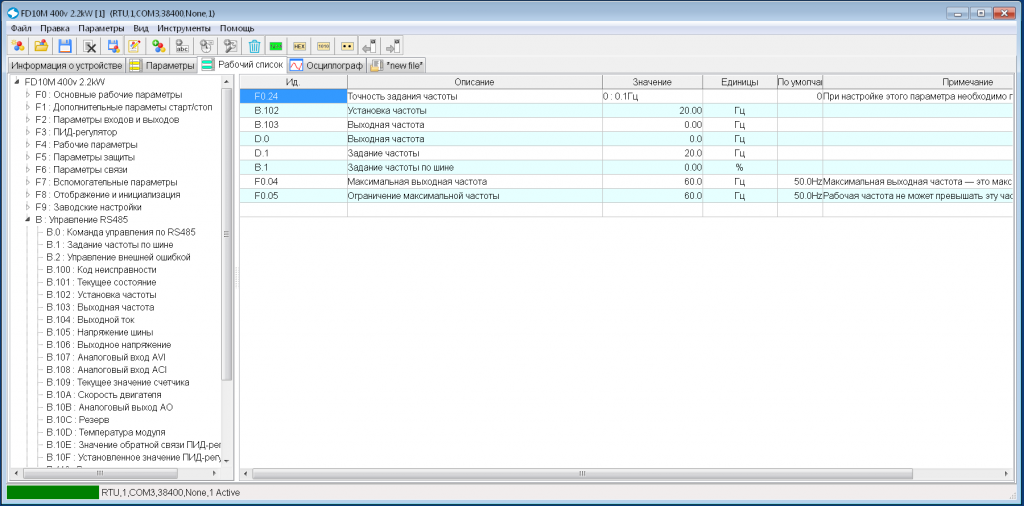Image resolution: width=1024 pixels, height=506 pixels.
Task: Click the open folder toolbar icon
Action: click(41, 46)
